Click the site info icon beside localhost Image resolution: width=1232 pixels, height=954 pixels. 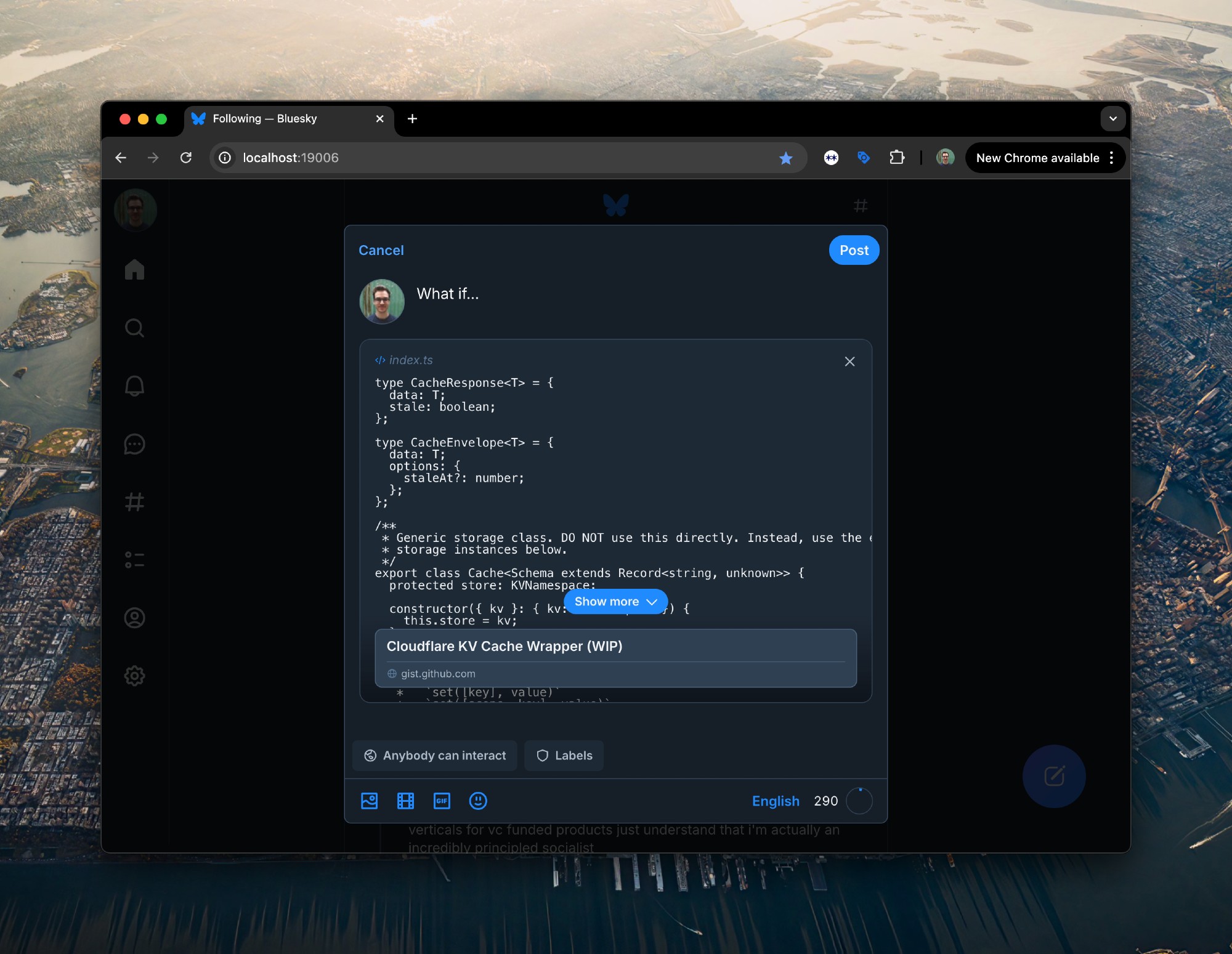(x=225, y=158)
